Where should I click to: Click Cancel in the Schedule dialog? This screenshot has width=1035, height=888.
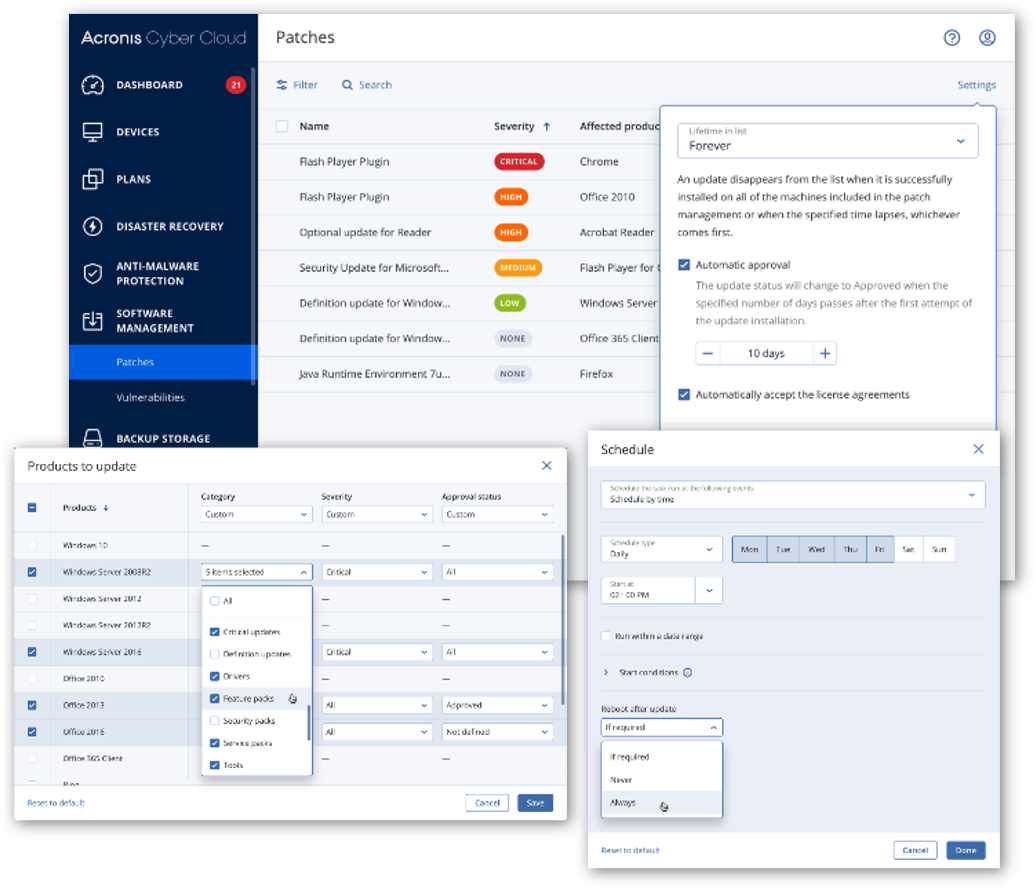coord(915,850)
